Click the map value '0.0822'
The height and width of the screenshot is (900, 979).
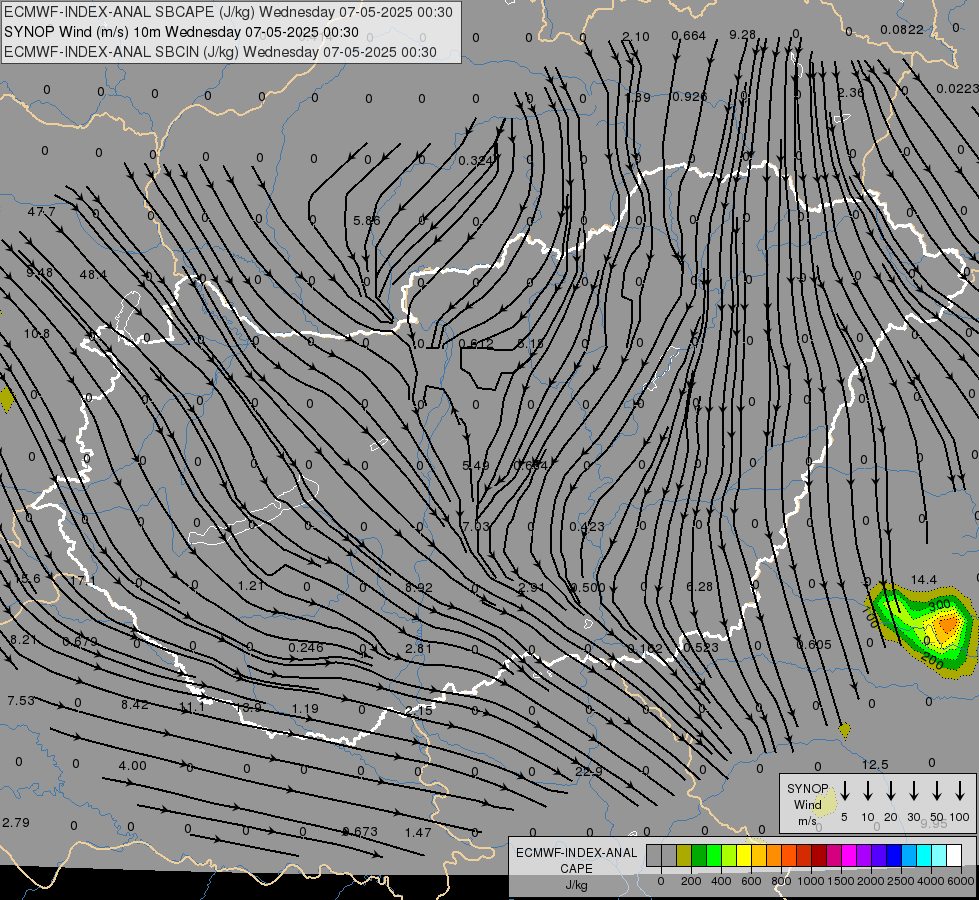[x=902, y=29]
